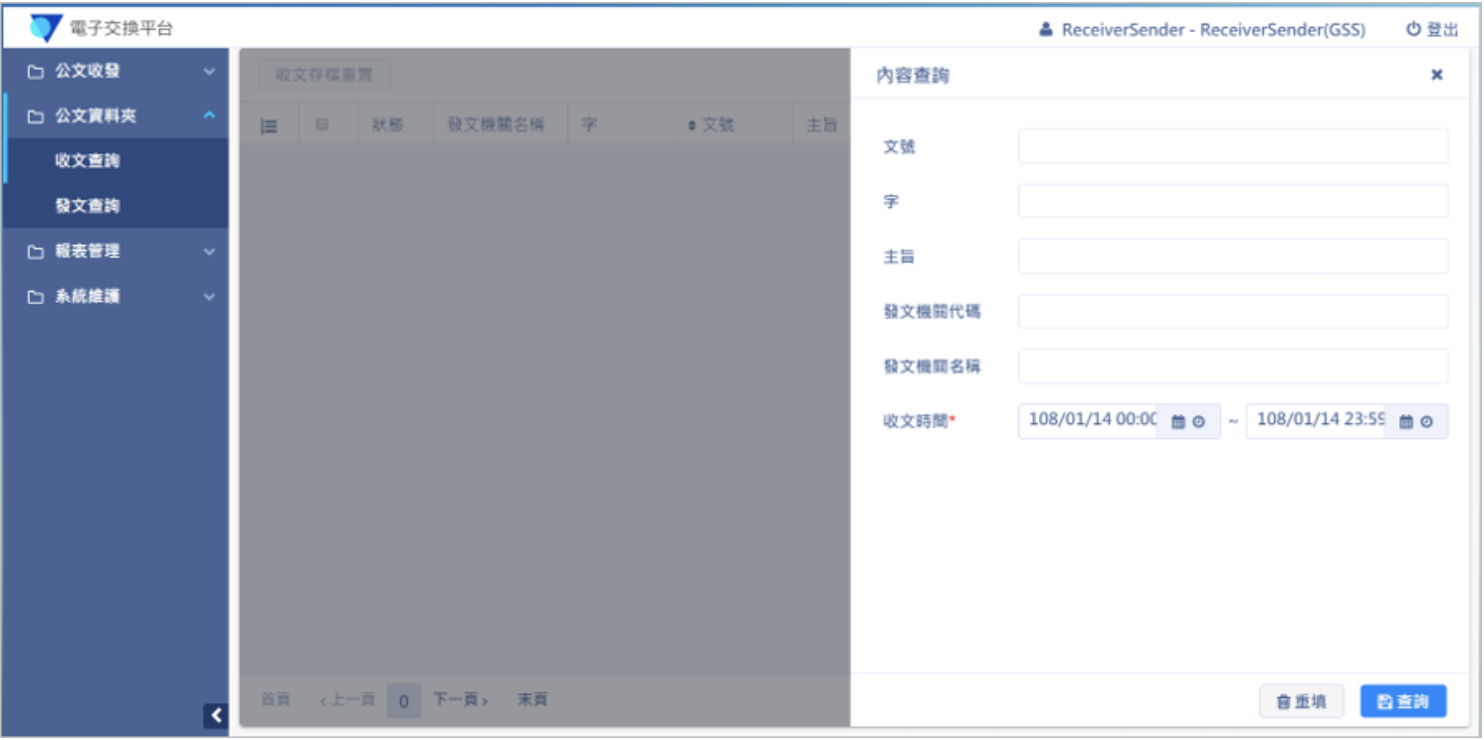This screenshot has height=740, width=1484.
Task: Toggle the select-all checkbox in table header
Action: pyautogui.click(x=322, y=125)
